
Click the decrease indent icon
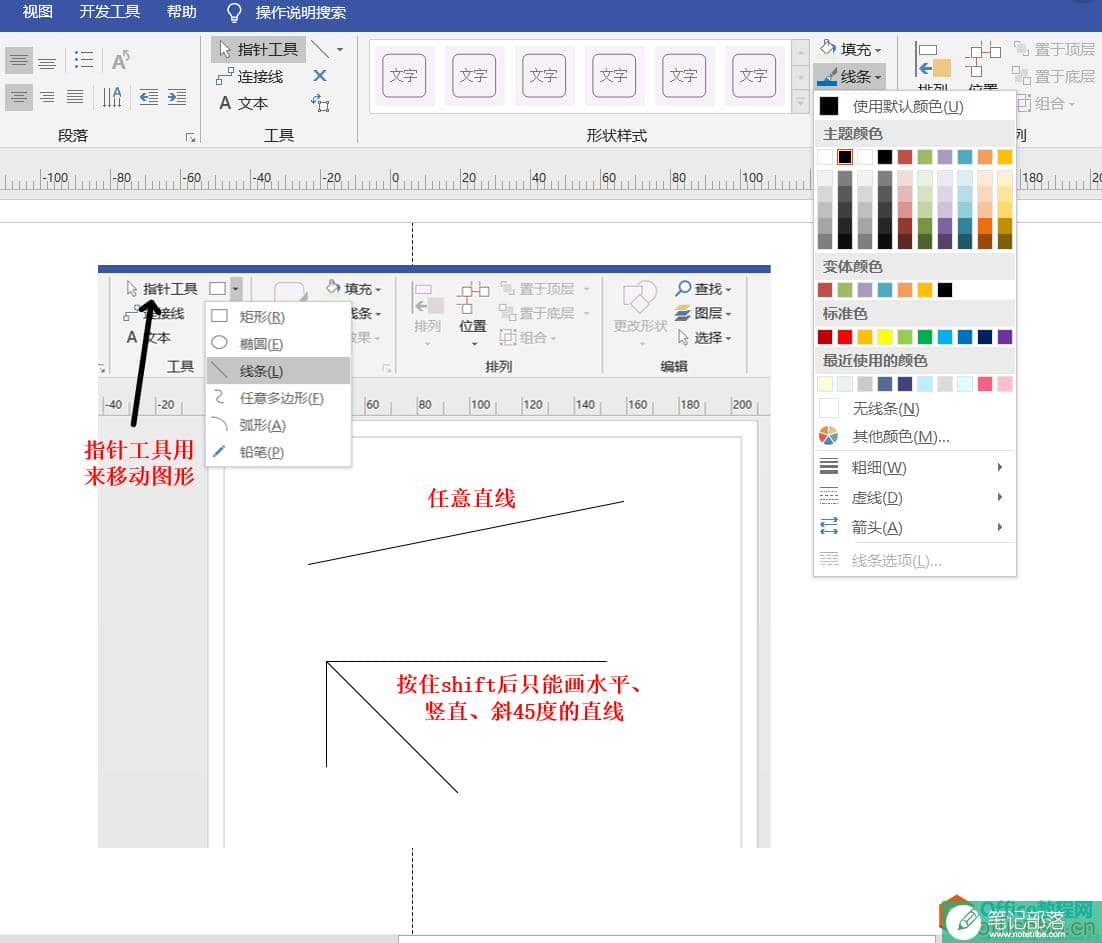coord(148,97)
